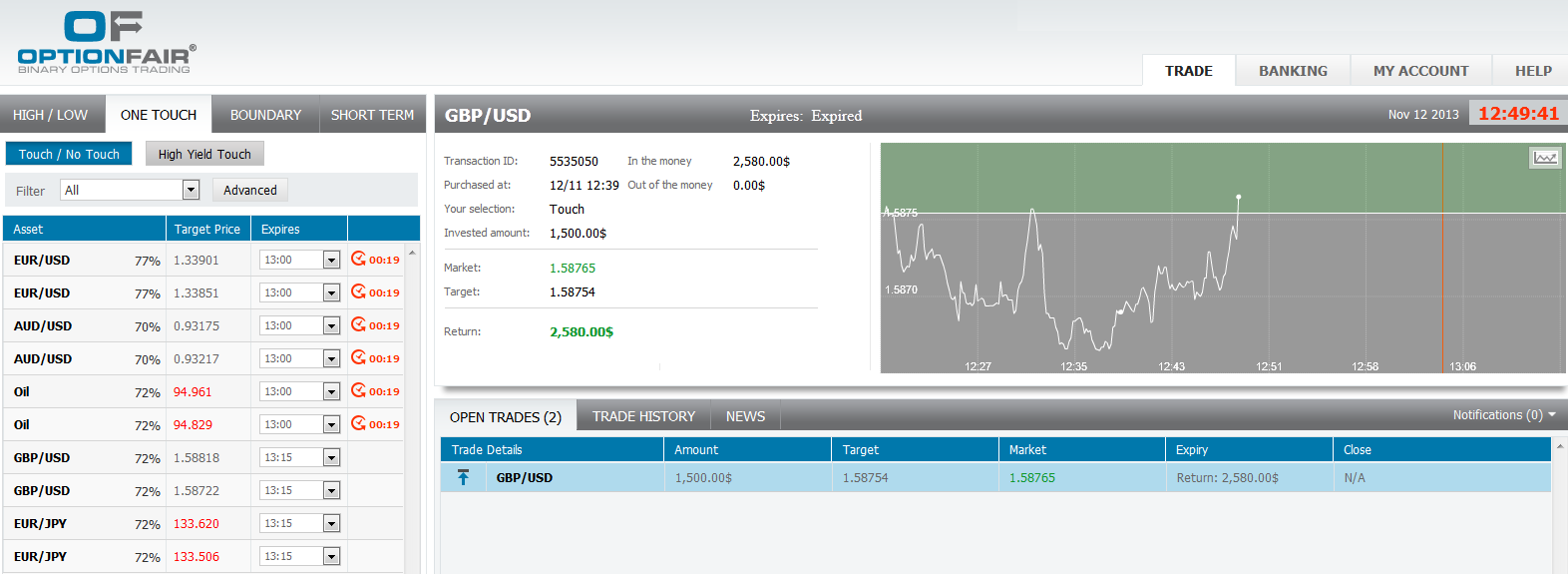Viewport: 1568px width, 574px height.
Task: Expand expiry dropdown for GBP/USD 1.58818
Action: 331,457
